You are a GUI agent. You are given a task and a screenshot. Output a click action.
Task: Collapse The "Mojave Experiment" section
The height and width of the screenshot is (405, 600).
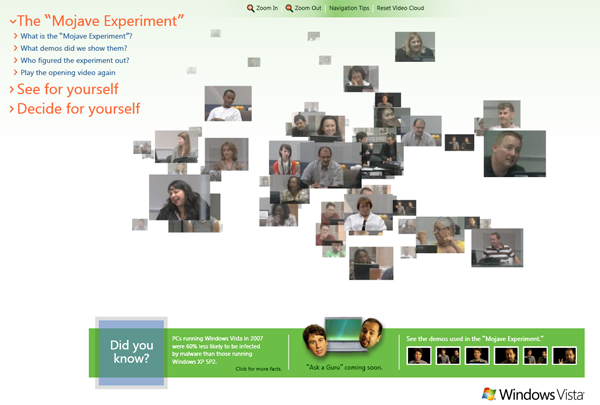tap(97, 21)
